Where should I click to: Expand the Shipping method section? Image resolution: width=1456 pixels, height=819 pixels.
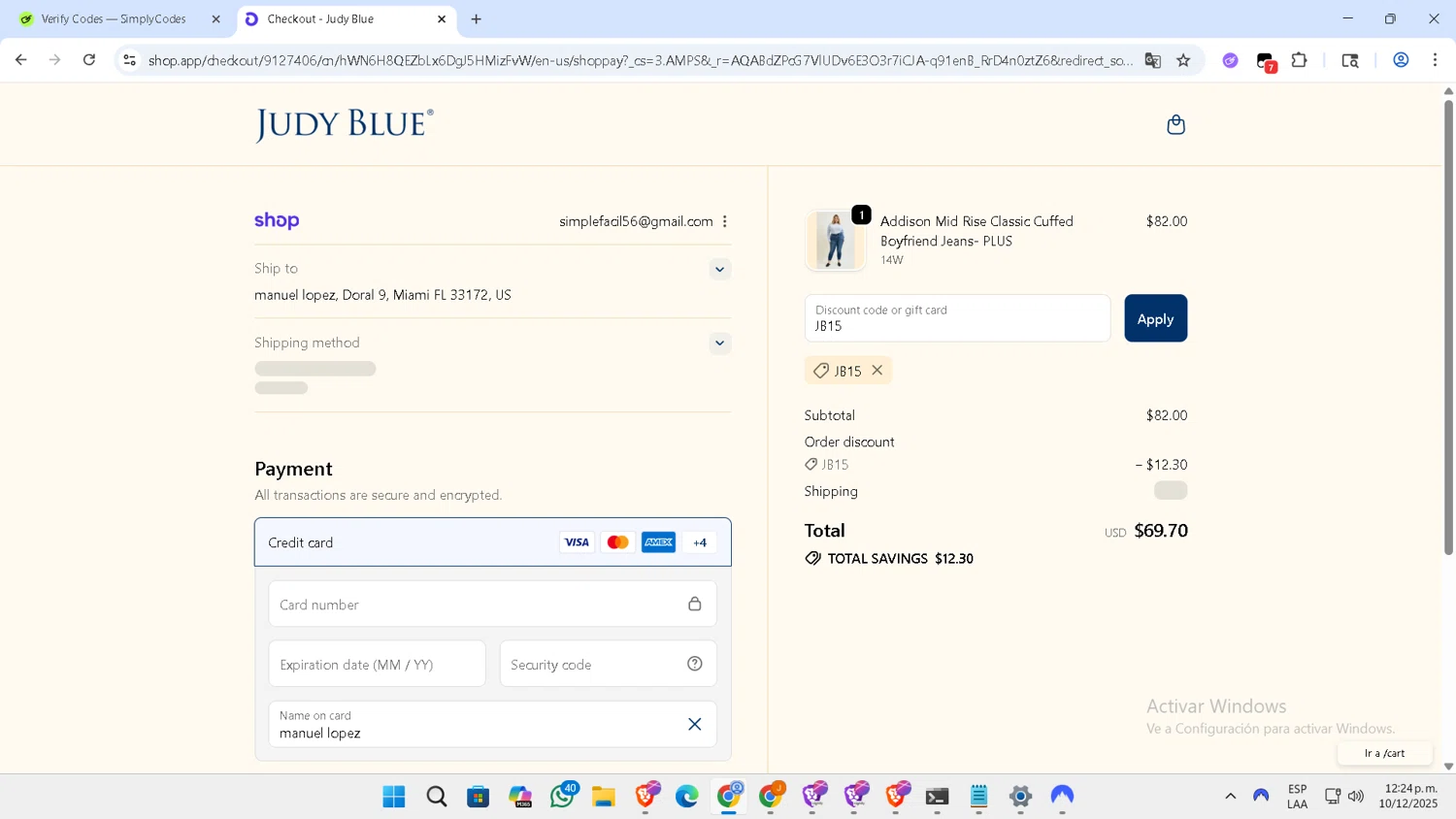pyautogui.click(x=719, y=344)
